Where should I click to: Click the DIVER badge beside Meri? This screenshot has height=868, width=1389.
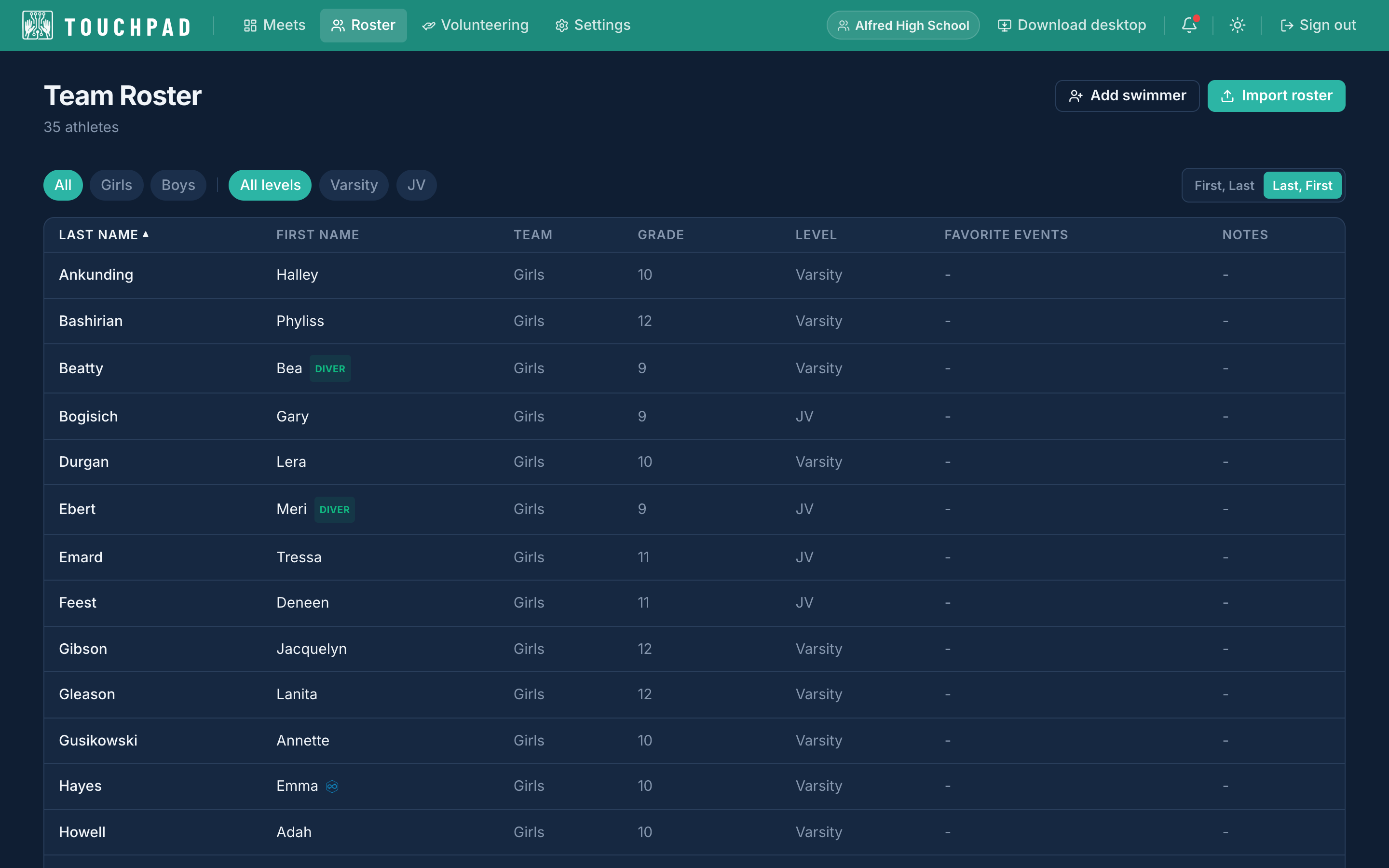coord(335,510)
